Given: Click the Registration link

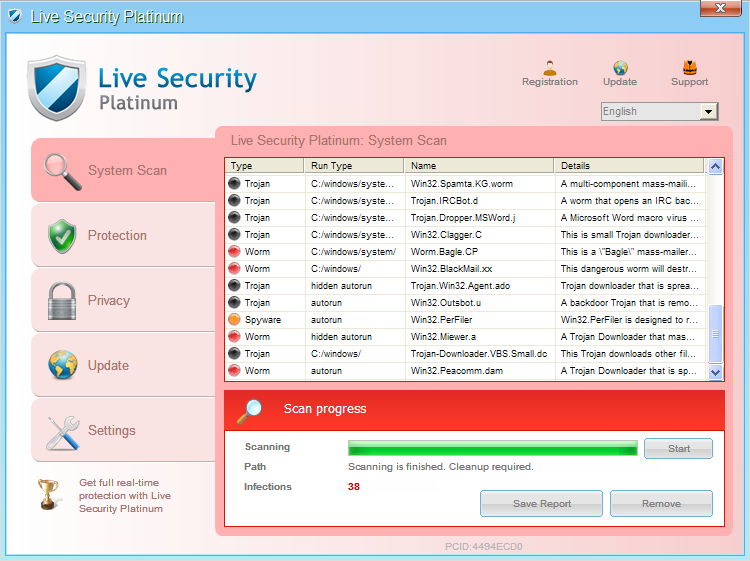Looking at the screenshot, I should pyautogui.click(x=550, y=82).
